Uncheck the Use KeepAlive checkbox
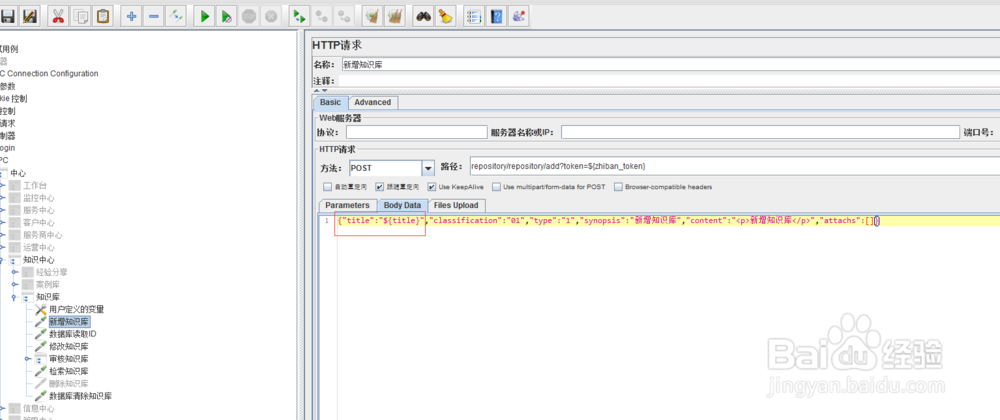 pyautogui.click(x=432, y=187)
